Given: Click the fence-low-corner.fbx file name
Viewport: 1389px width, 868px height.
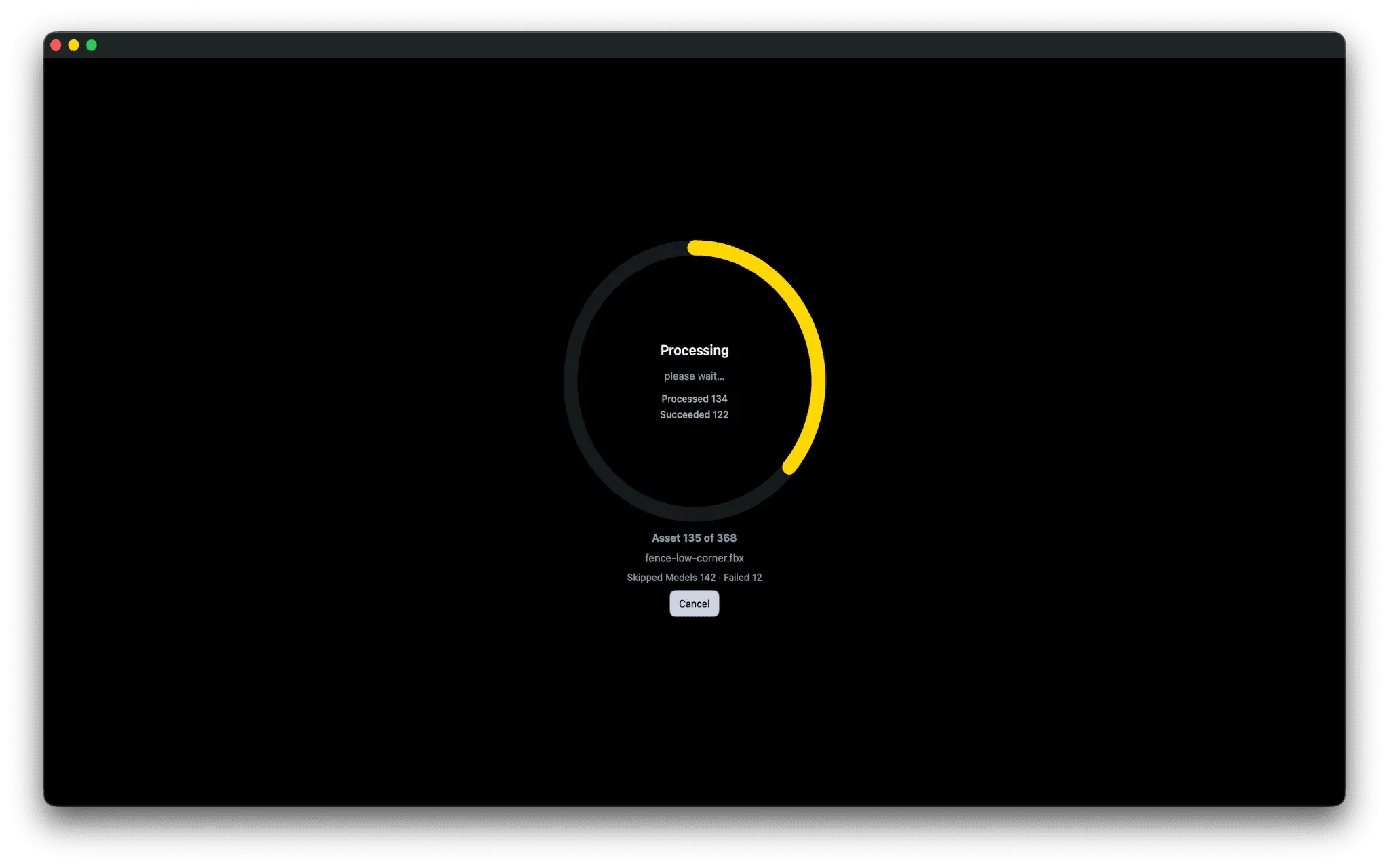Looking at the screenshot, I should pyautogui.click(x=694, y=558).
